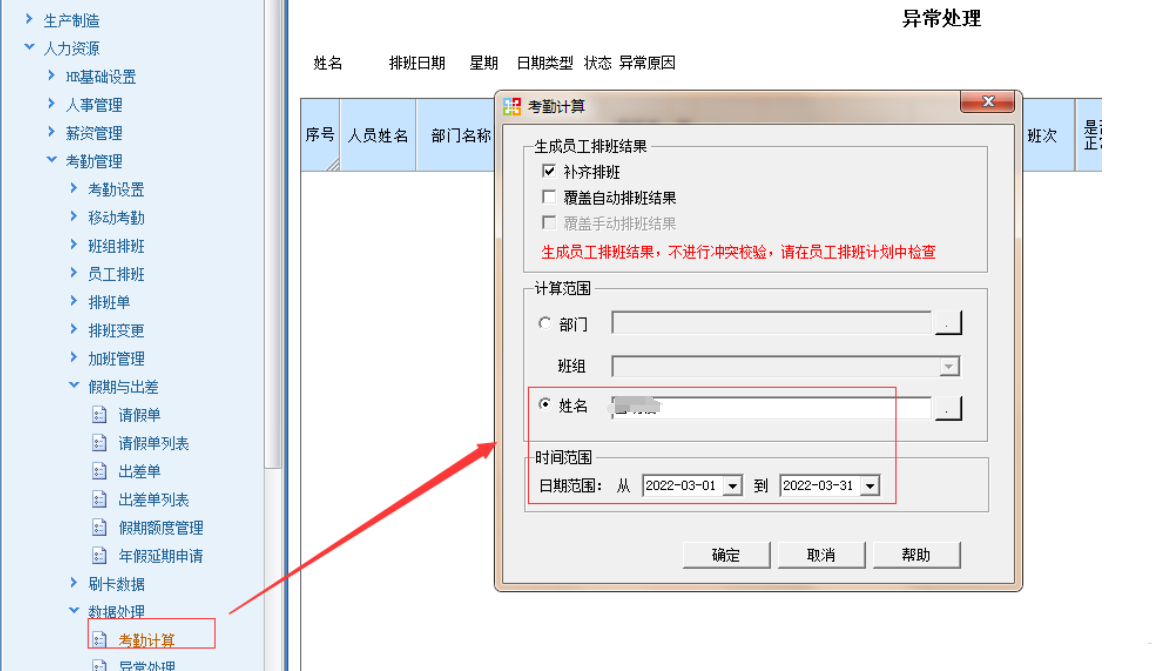Click the 年假延期申请 document icon
The width and height of the screenshot is (1152, 671).
[99, 556]
